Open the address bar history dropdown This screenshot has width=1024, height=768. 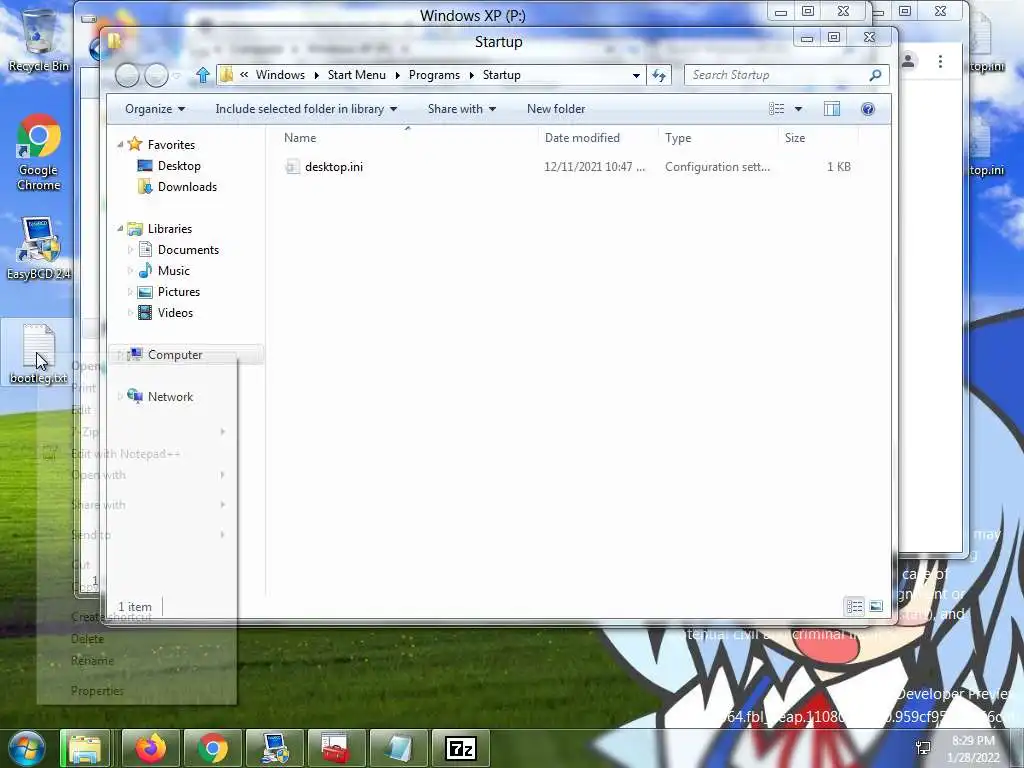[x=636, y=76]
